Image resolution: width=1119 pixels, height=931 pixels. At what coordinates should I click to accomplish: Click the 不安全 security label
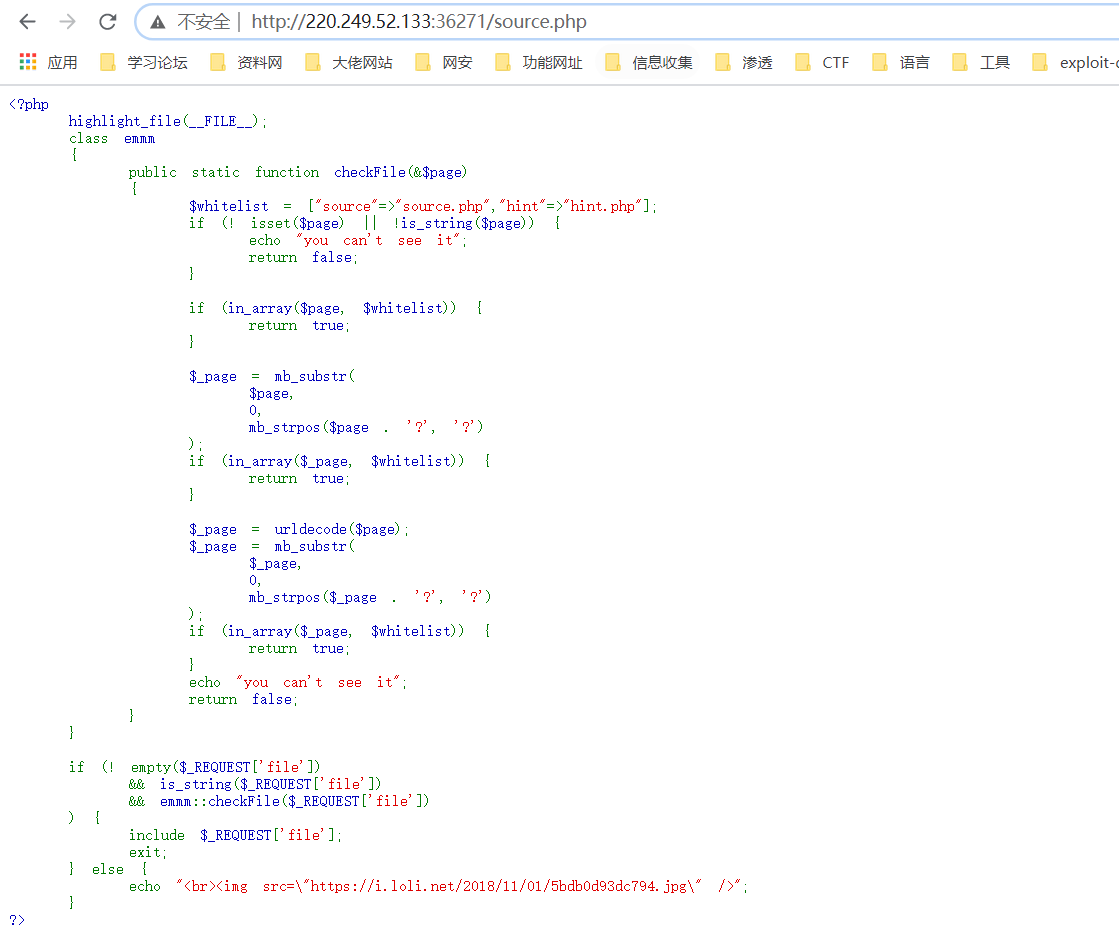coord(203,22)
